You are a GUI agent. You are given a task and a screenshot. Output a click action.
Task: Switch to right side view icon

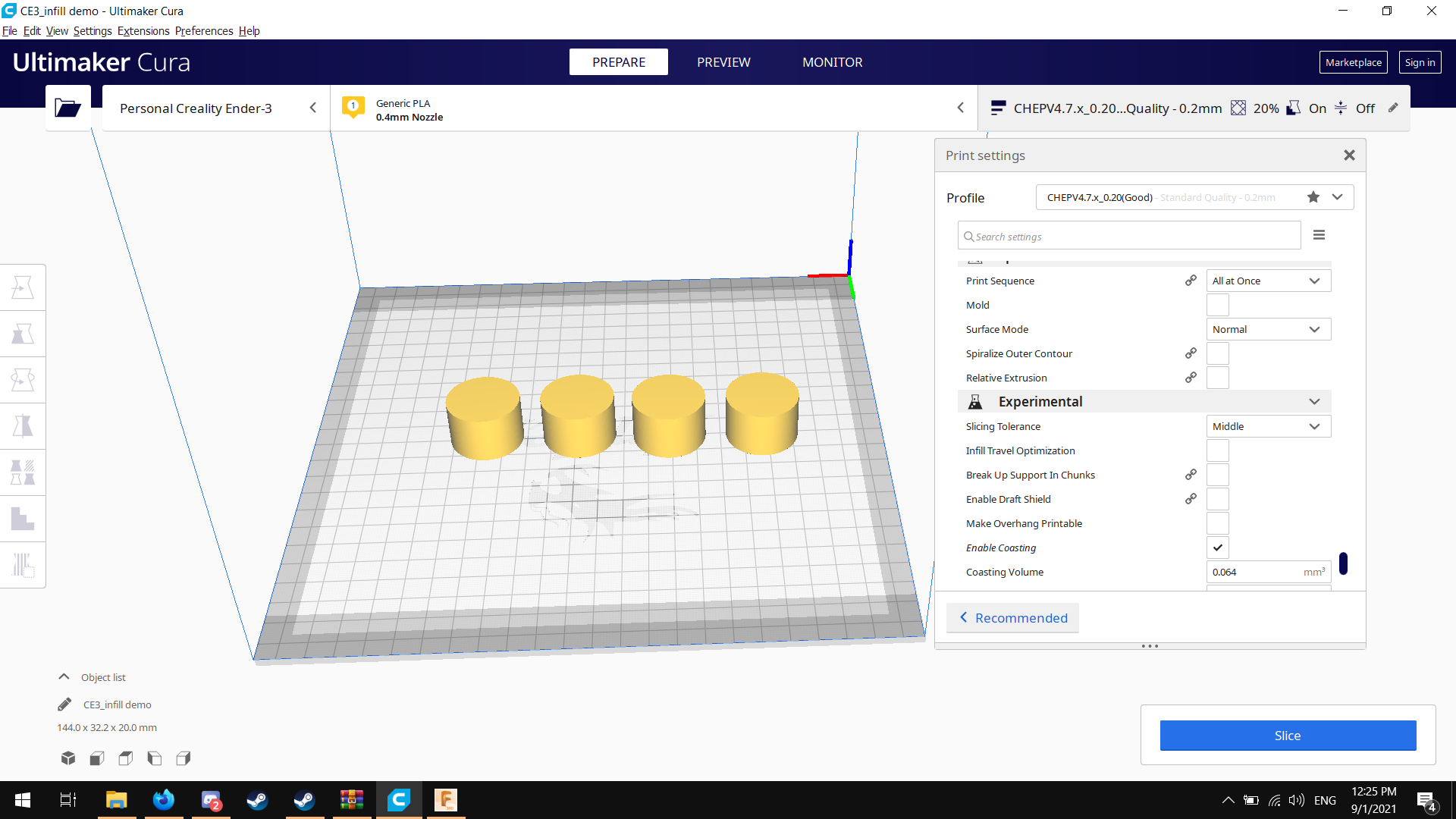(x=184, y=758)
